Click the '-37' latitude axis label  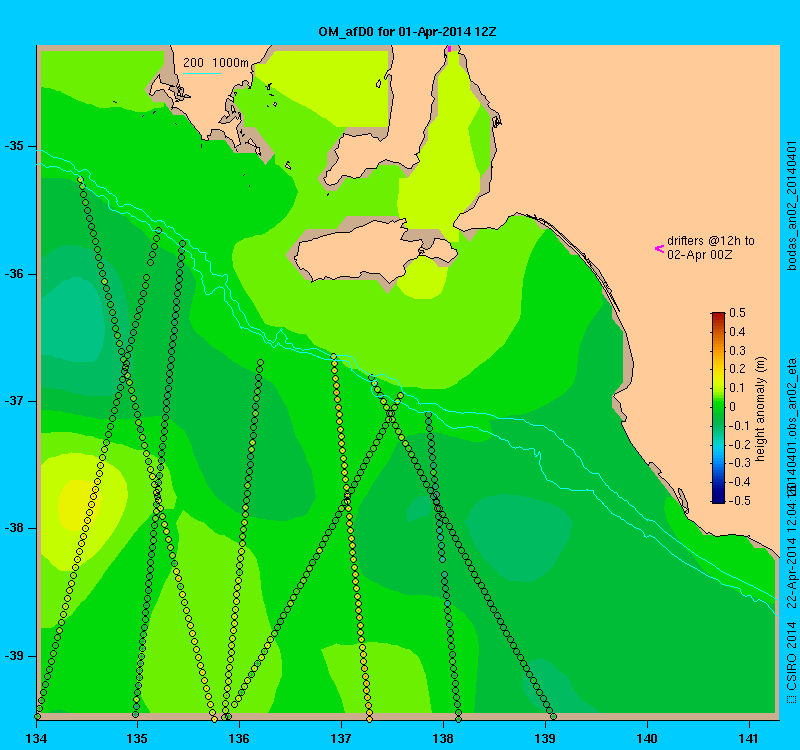point(14,401)
